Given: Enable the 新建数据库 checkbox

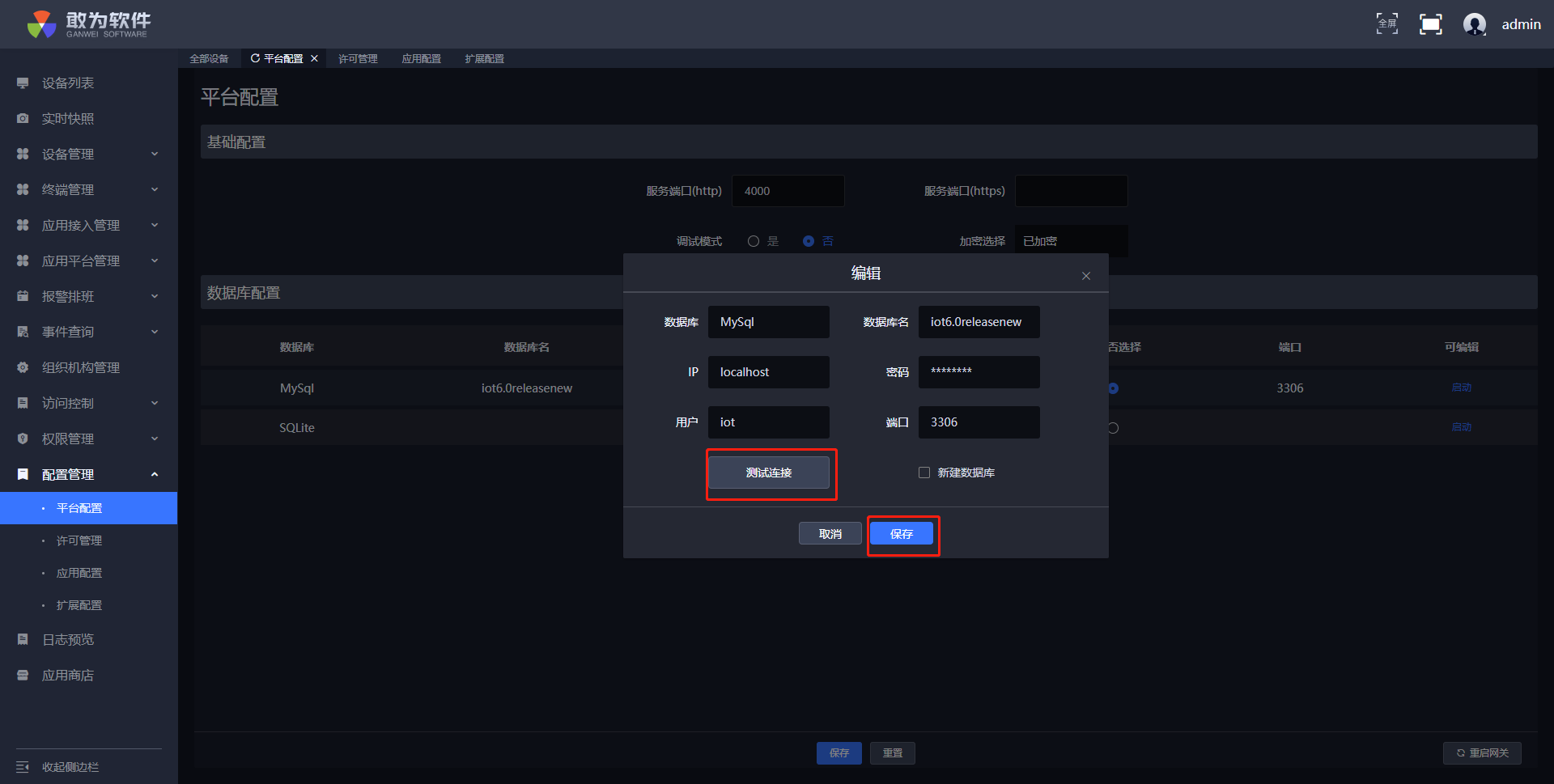Looking at the screenshot, I should pos(923,473).
